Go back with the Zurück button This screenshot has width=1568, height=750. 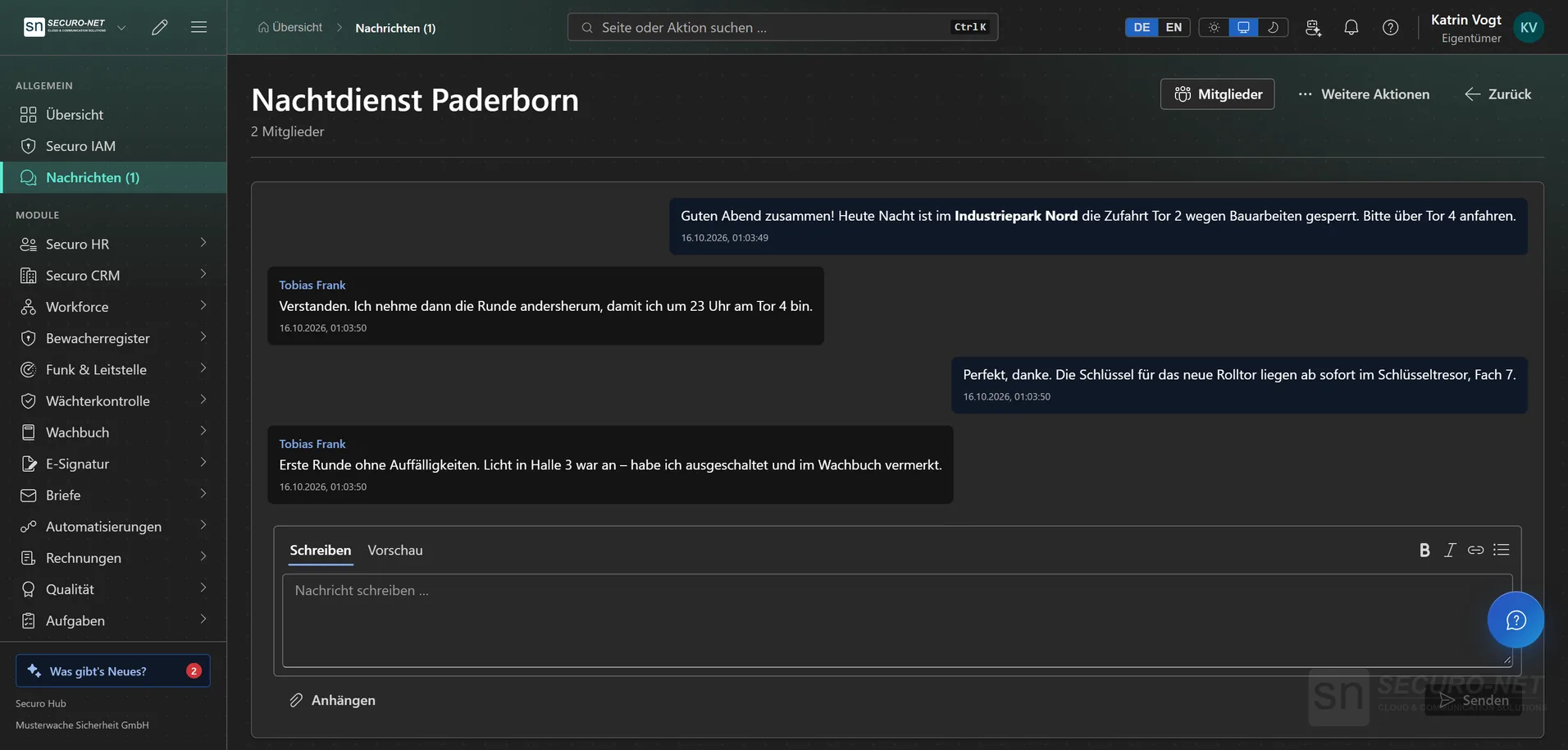pos(1498,94)
